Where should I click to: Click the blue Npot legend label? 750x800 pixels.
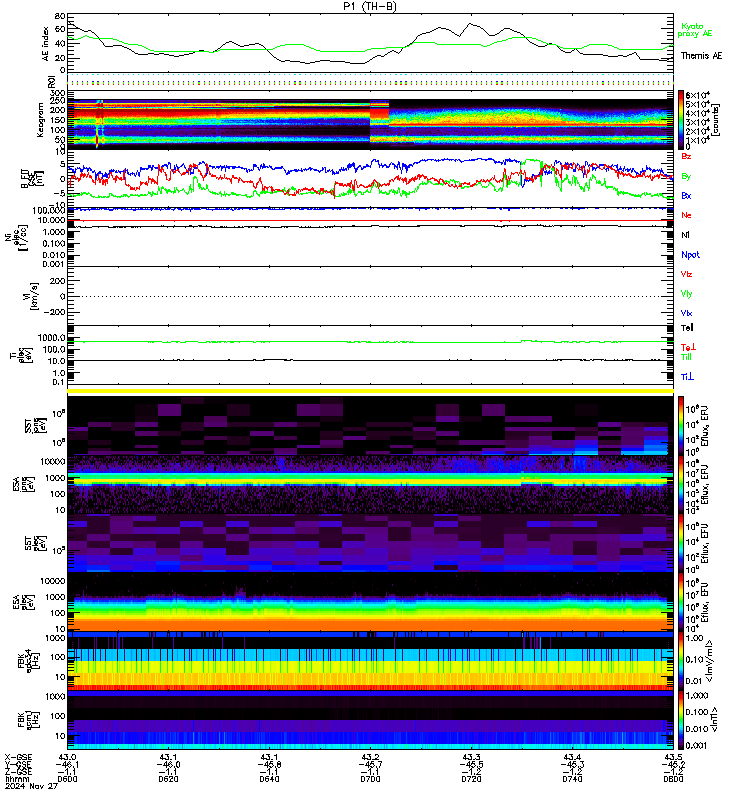click(690, 255)
